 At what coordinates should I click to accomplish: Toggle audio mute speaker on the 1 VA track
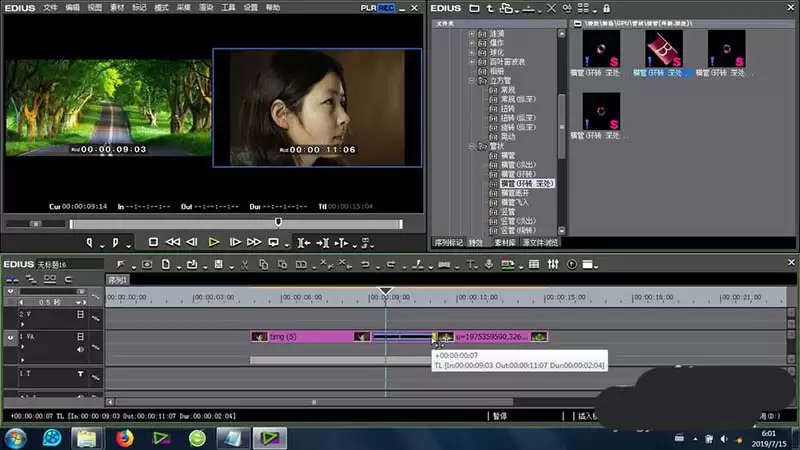[80, 349]
